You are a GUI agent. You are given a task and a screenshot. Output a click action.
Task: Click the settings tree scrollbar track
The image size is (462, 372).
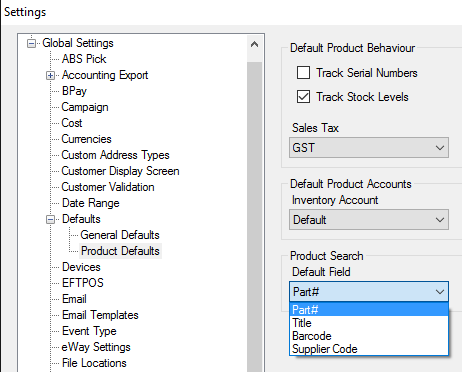pyautogui.click(x=255, y=217)
